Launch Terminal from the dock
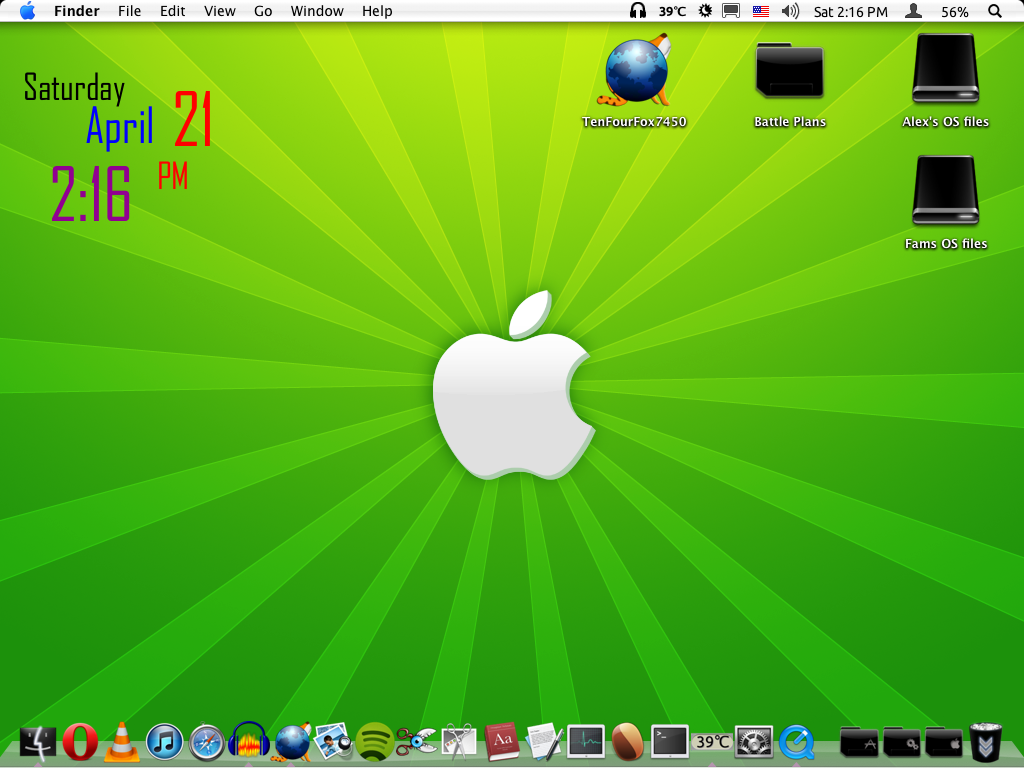 (670, 742)
